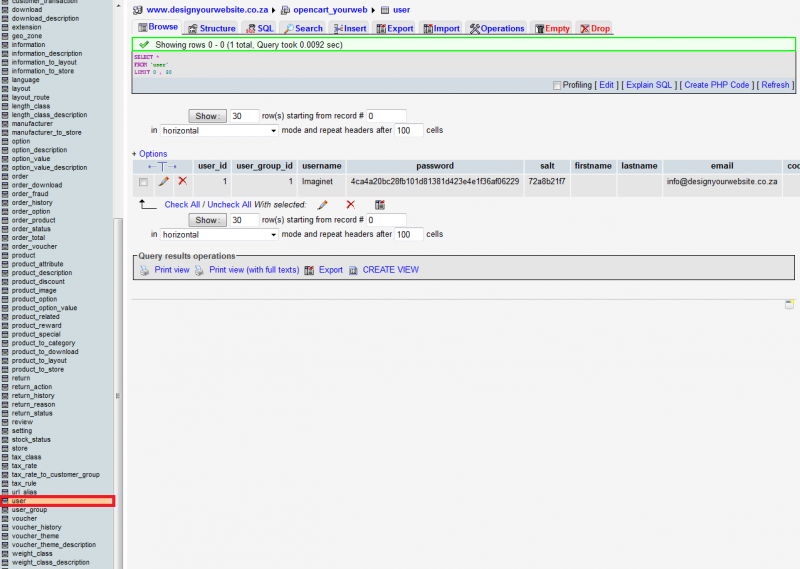Click the Uncheck All link
Viewport: 800px width, 569px height.
pyautogui.click(x=229, y=205)
